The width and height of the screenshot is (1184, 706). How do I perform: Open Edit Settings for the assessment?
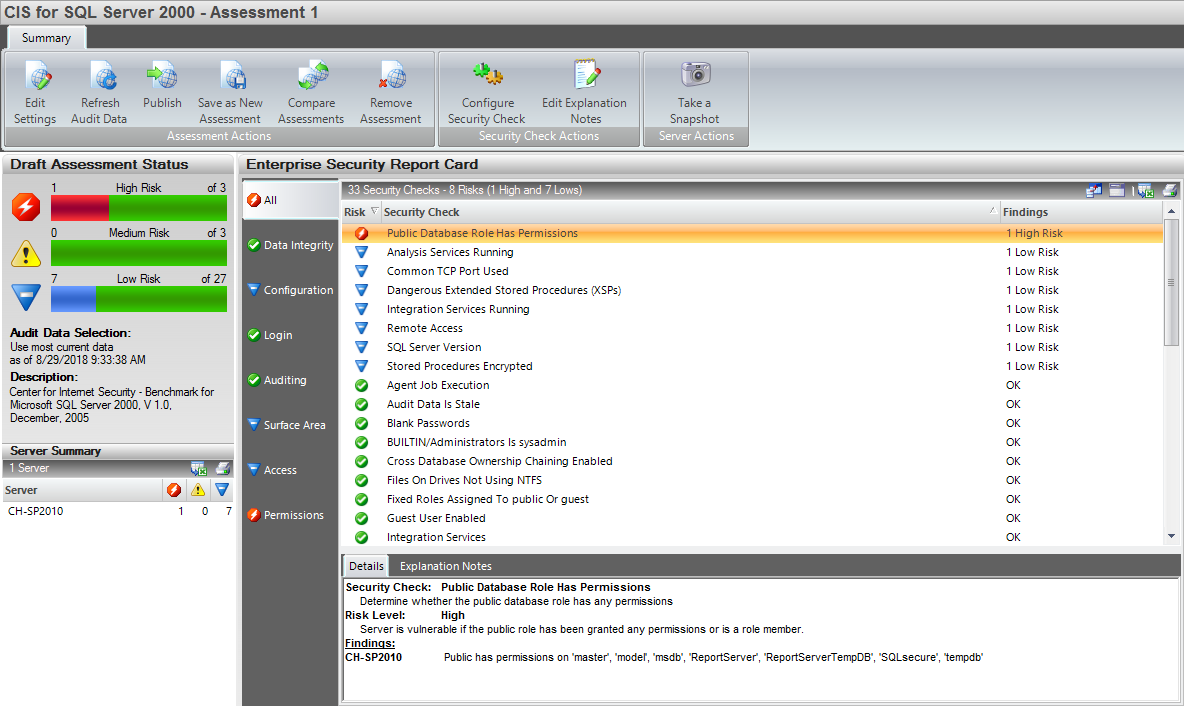pos(35,93)
